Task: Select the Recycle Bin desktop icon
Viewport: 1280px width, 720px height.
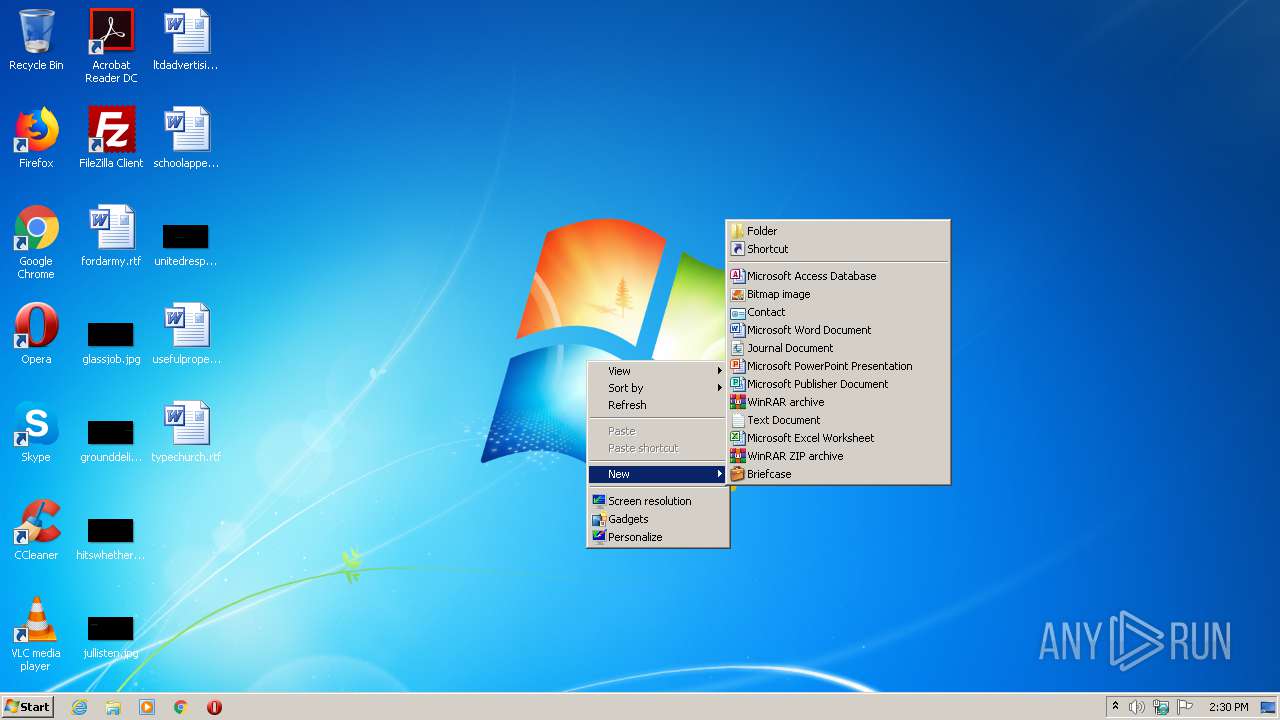Action: 36,40
